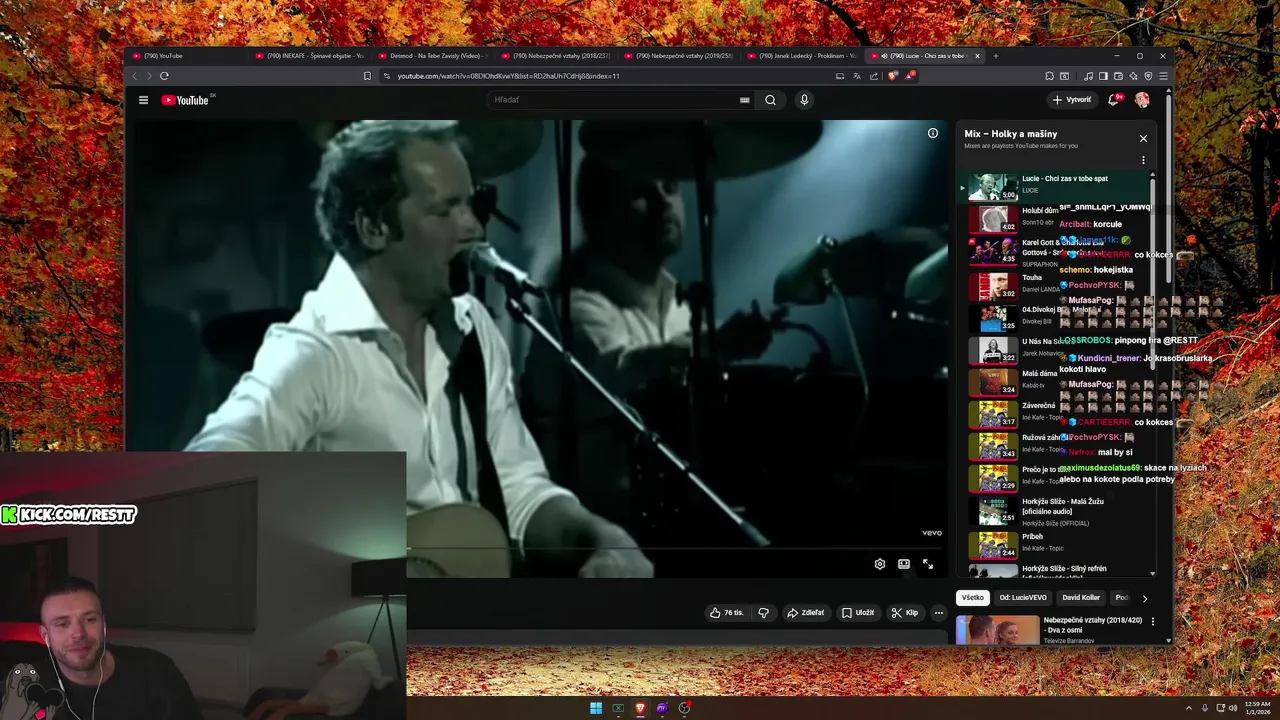Open the YouTube hamburger guide menu
This screenshot has width=1280, height=720.
coord(143,100)
